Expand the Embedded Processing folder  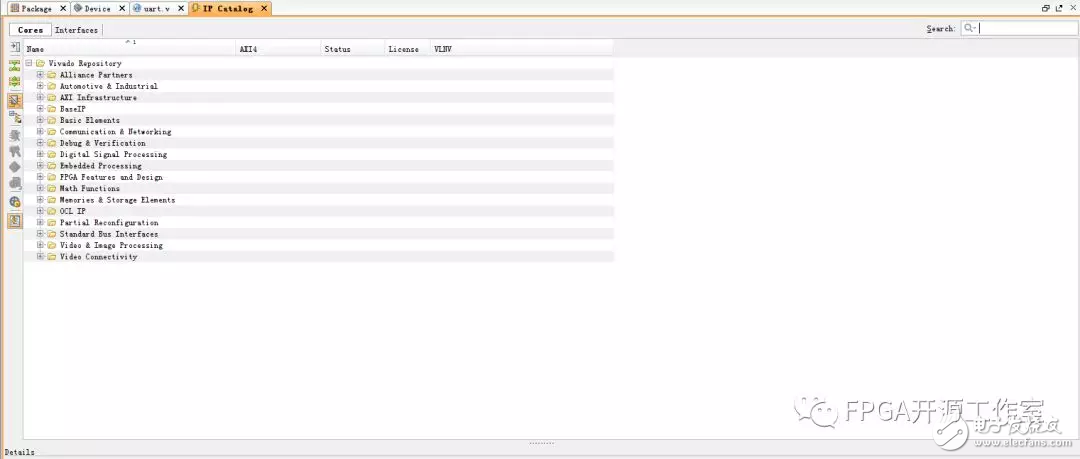[40, 165]
